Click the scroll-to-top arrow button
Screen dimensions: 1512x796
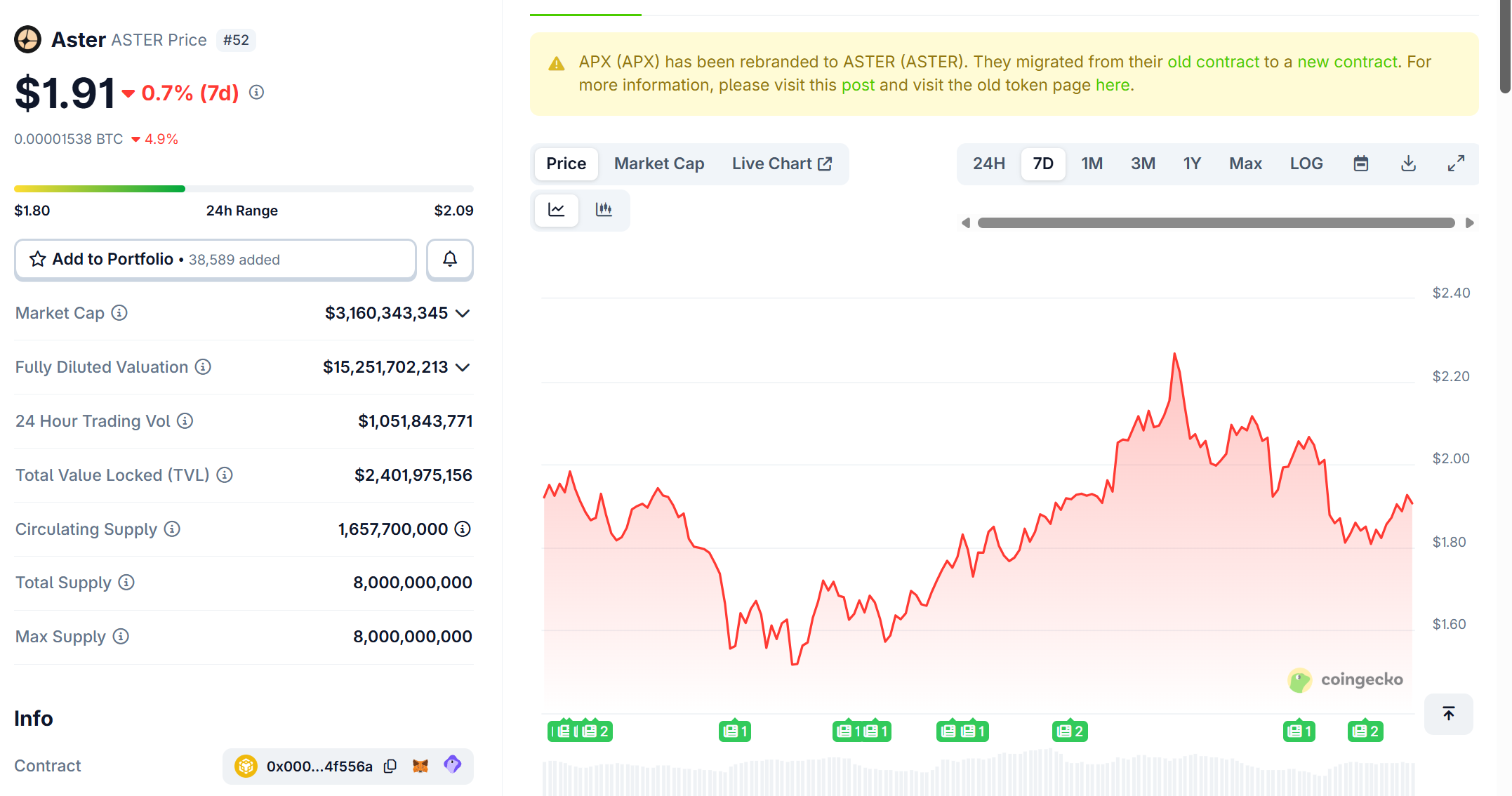pos(1448,714)
